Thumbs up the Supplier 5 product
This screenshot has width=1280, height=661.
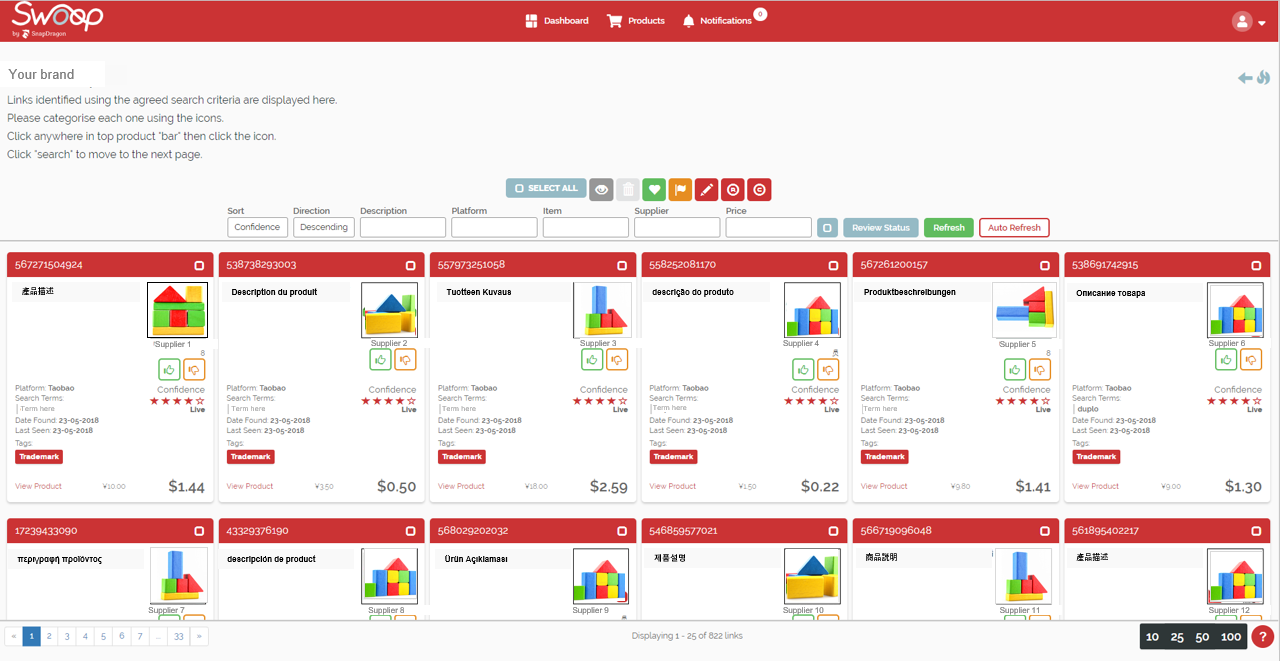1015,369
